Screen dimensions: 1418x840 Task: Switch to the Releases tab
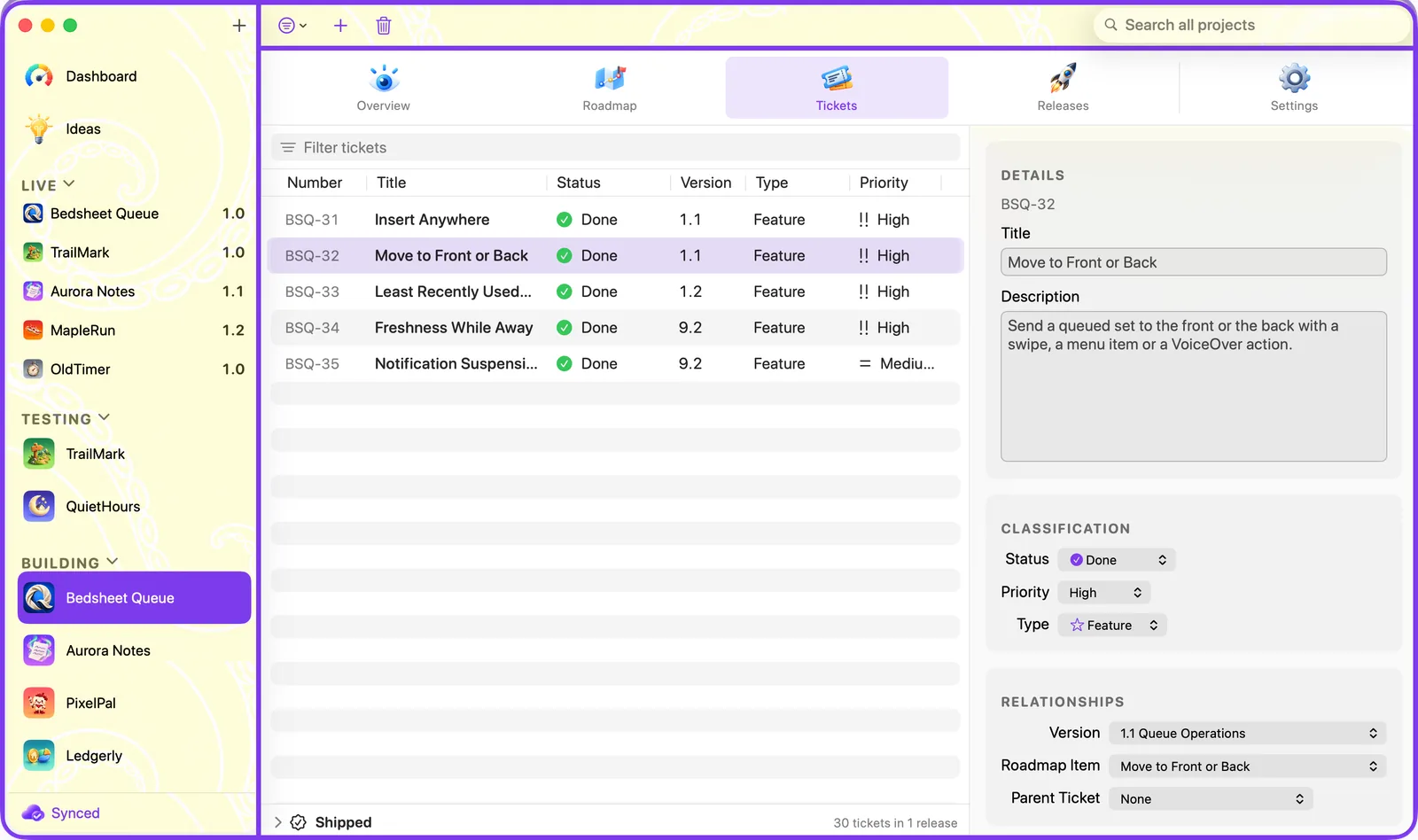1063,88
